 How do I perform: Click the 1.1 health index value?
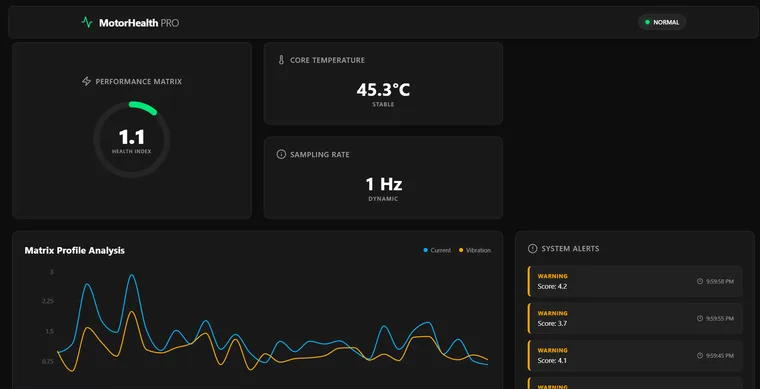click(x=132, y=138)
